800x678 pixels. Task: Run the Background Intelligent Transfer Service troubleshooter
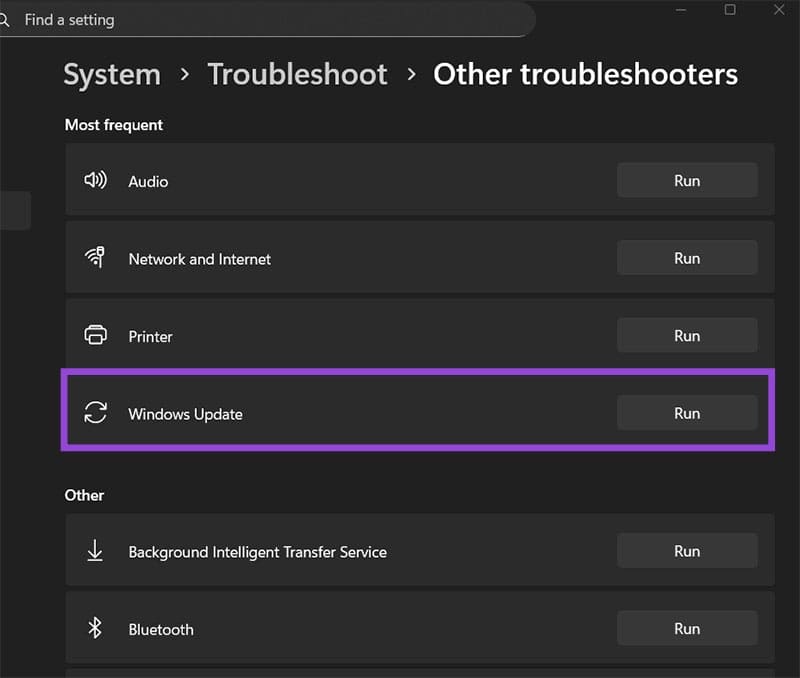coord(687,550)
